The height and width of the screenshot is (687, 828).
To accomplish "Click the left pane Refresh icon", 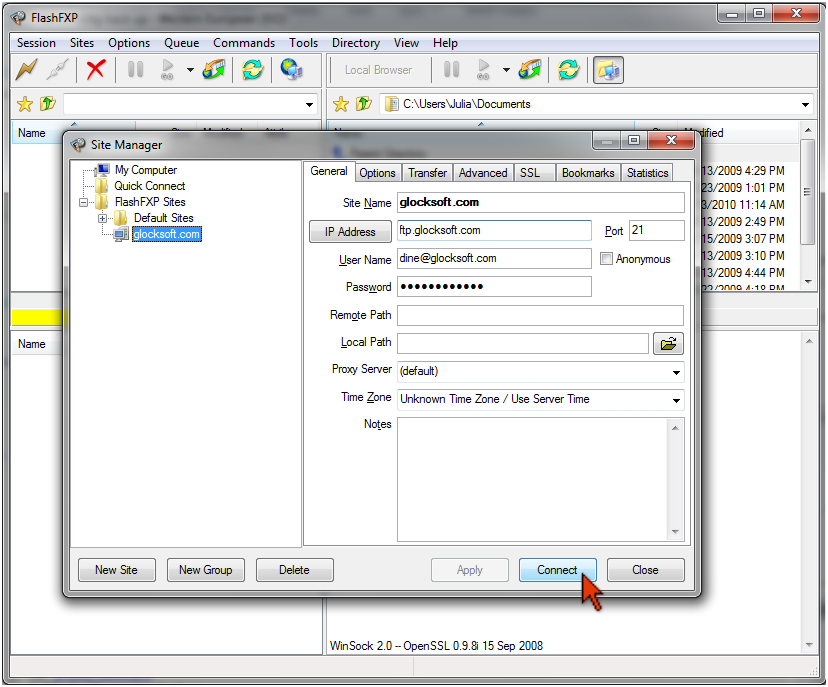I will point(253,70).
